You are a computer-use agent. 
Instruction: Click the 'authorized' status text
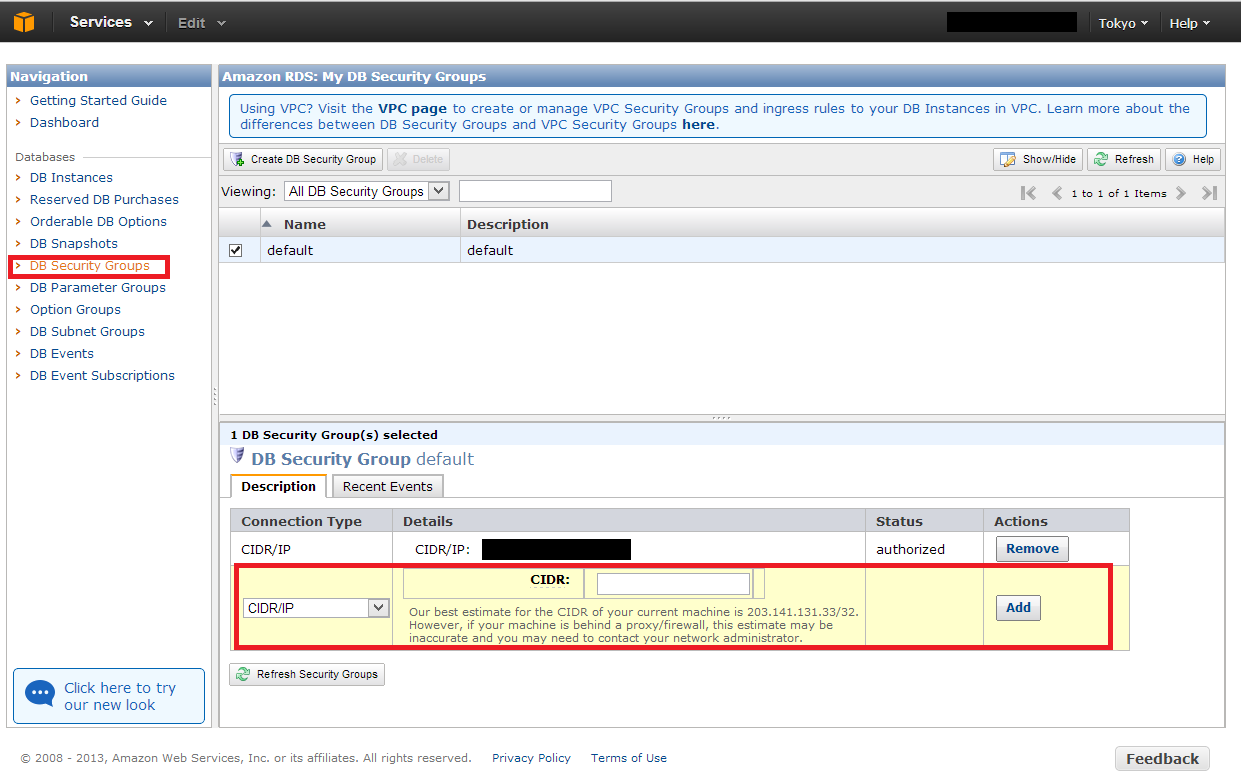tap(910, 549)
